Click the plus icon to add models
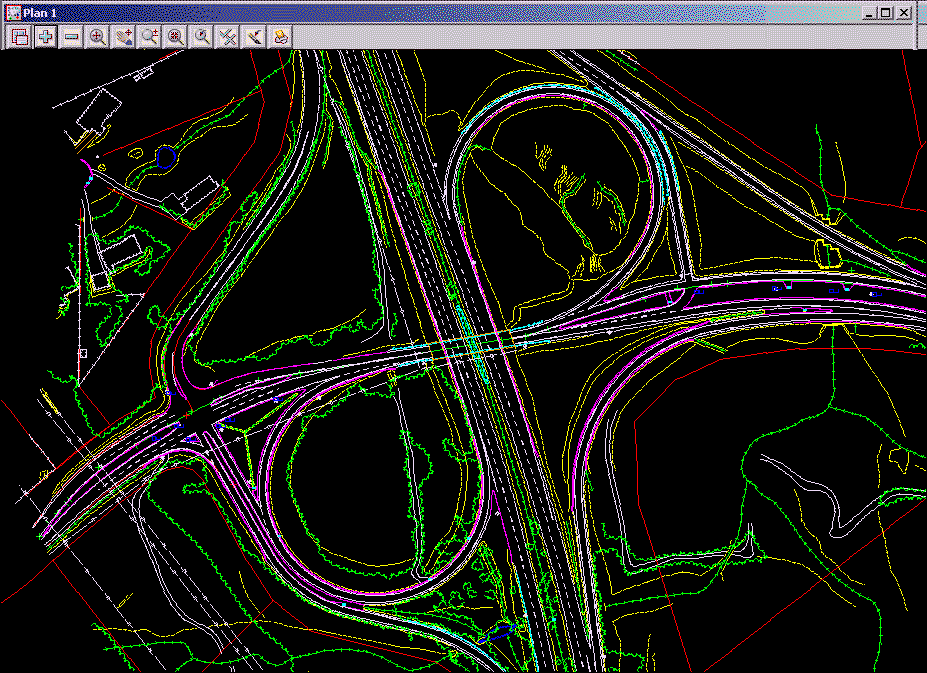 coord(46,37)
